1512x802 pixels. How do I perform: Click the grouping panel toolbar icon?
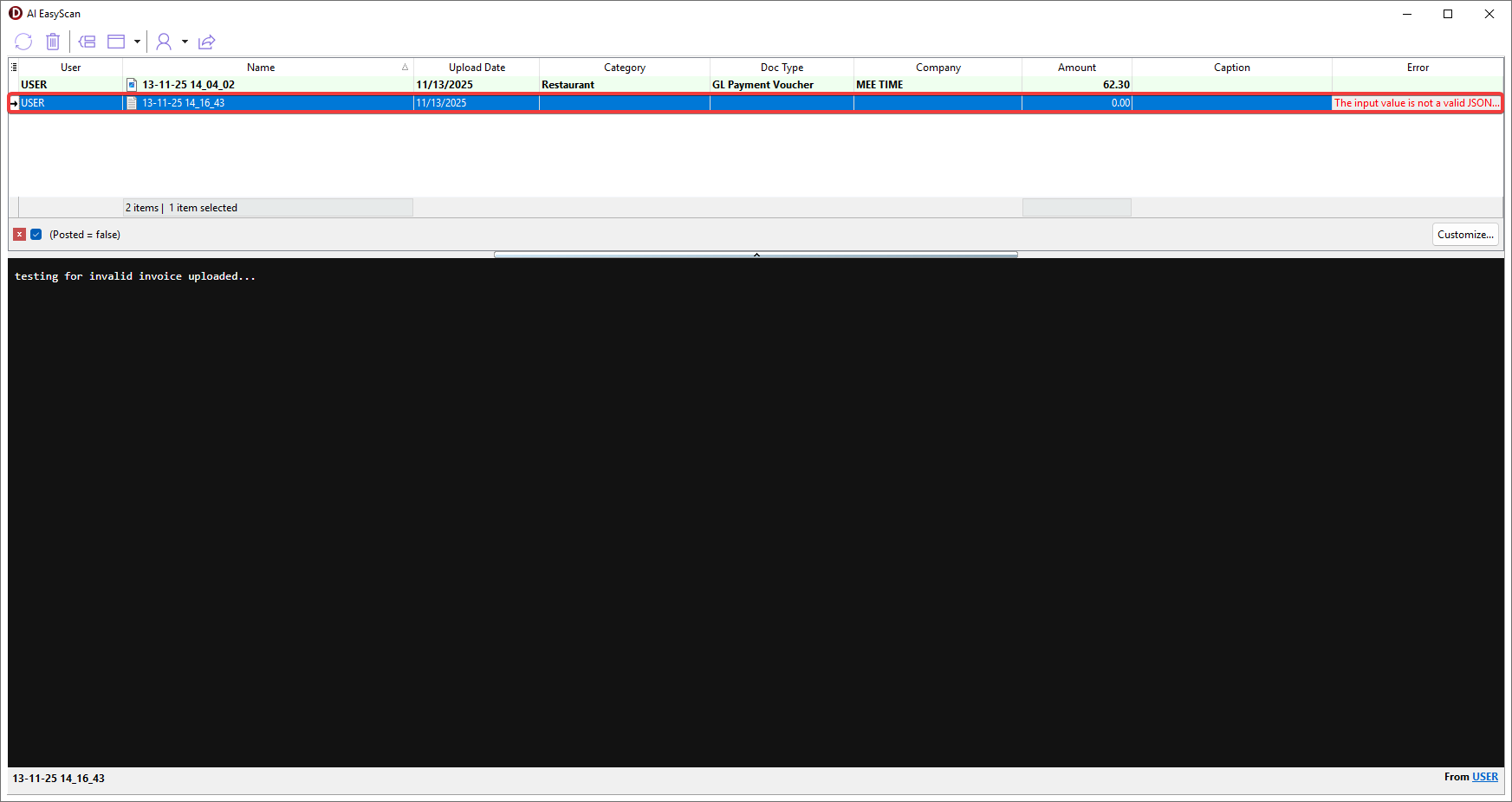coord(87,42)
